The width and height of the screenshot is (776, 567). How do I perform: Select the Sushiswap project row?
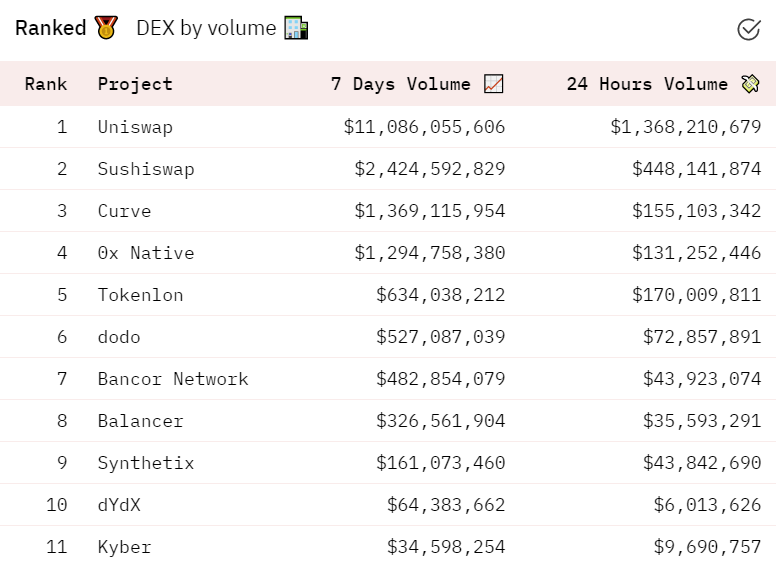(146, 169)
